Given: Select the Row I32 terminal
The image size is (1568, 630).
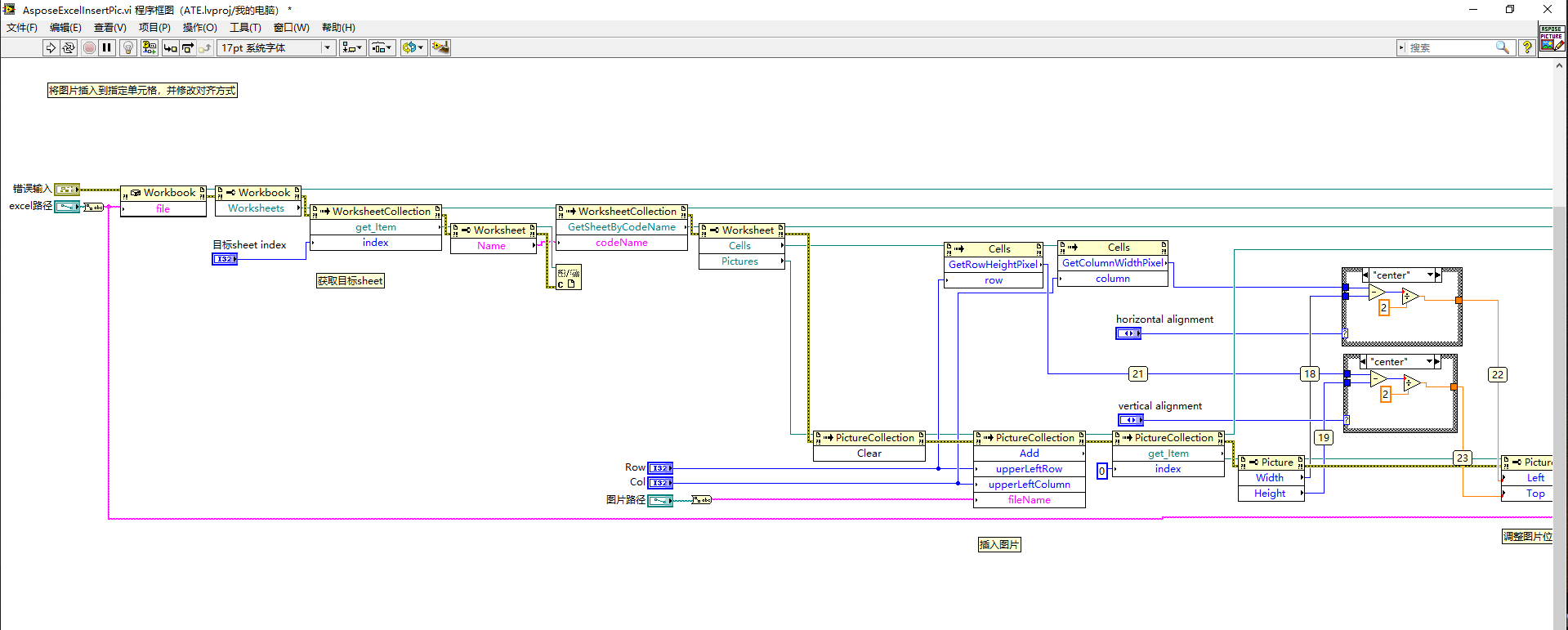Looking at the screenshot, I should [660, 468].
